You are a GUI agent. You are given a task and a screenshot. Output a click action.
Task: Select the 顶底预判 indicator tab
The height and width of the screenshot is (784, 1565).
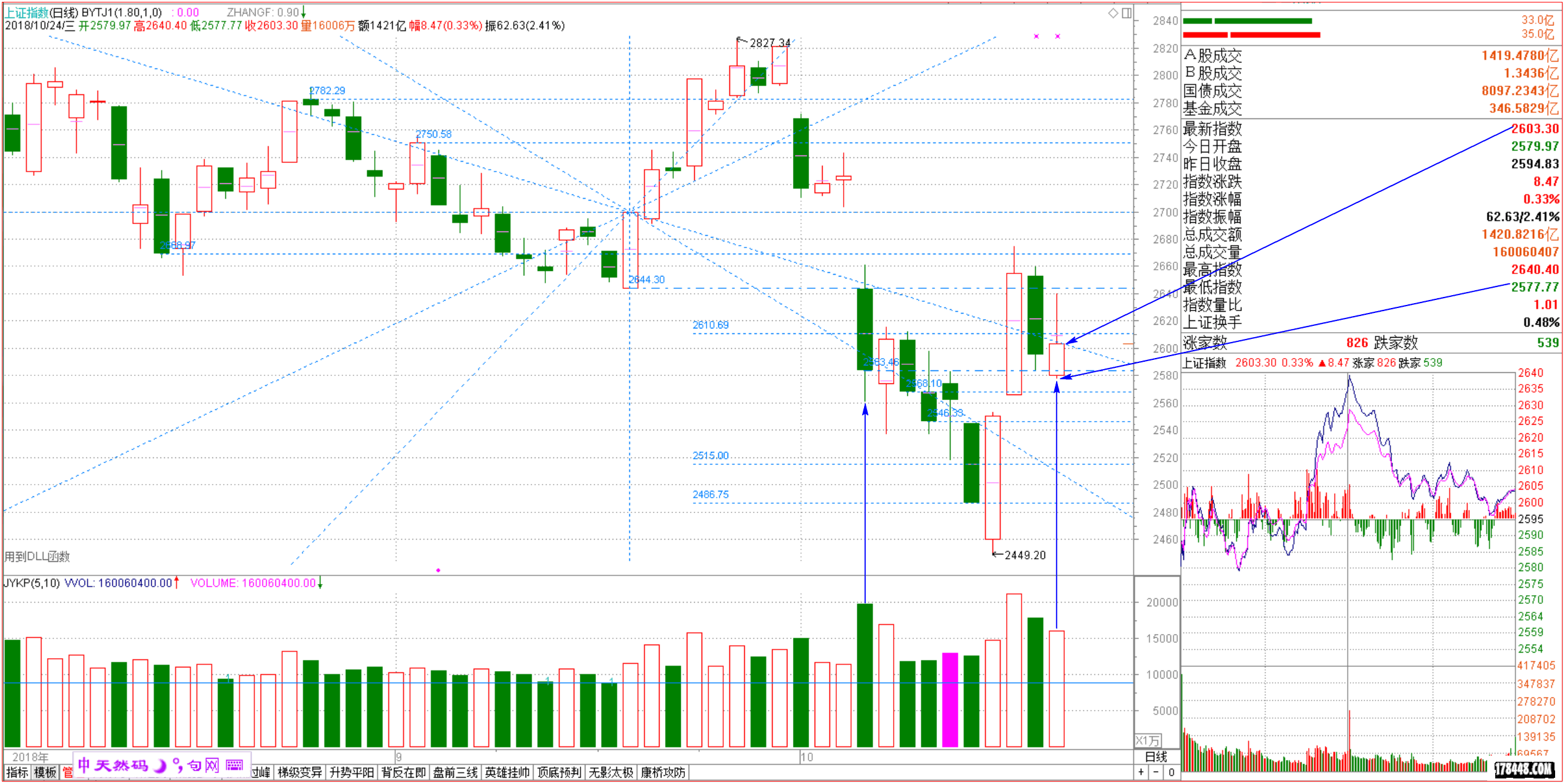tap(559, 772)
